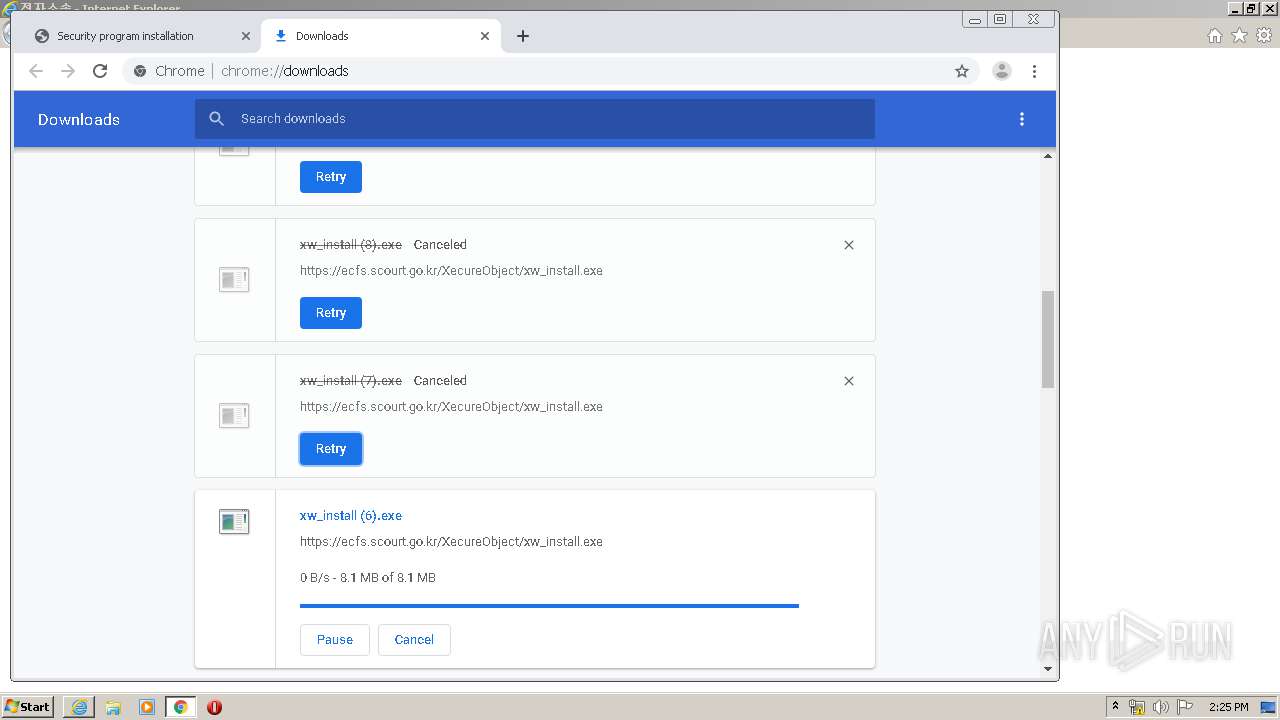Screen dimensions: 1280x720
Task: Click the file icon of xw_install (6).exe
Action: tap(234, 521)
